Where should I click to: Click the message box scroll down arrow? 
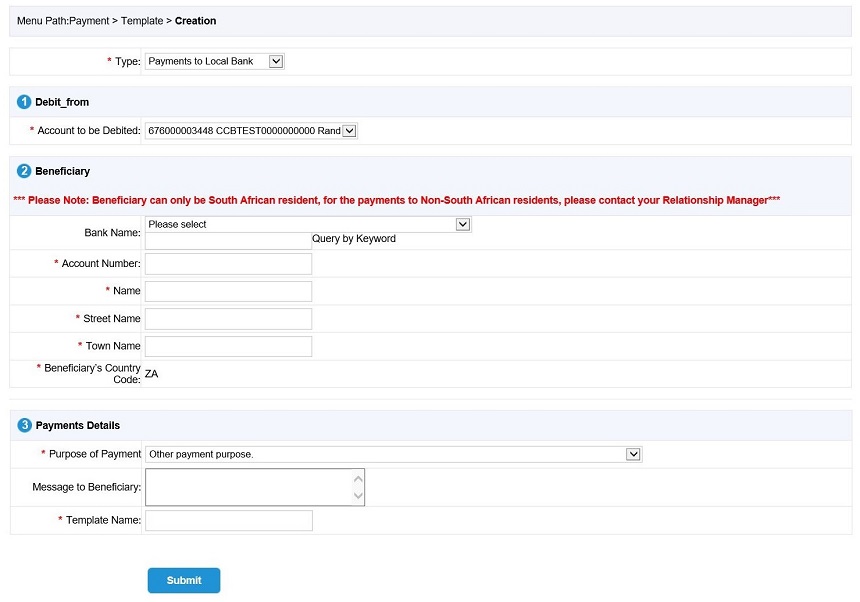point(358,496)
